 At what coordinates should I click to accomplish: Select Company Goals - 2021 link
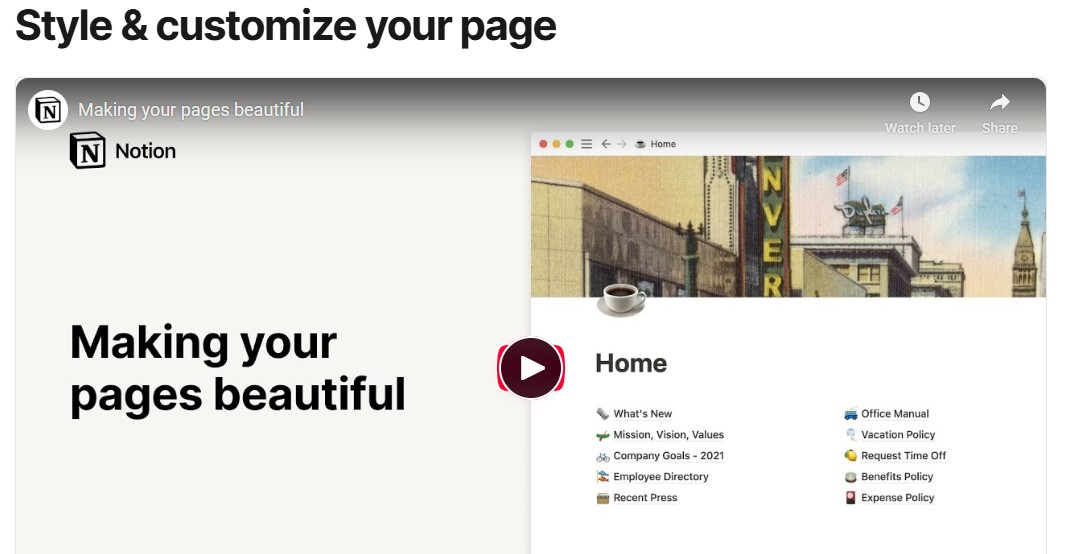pyautogui.click(x=668, y=456)
